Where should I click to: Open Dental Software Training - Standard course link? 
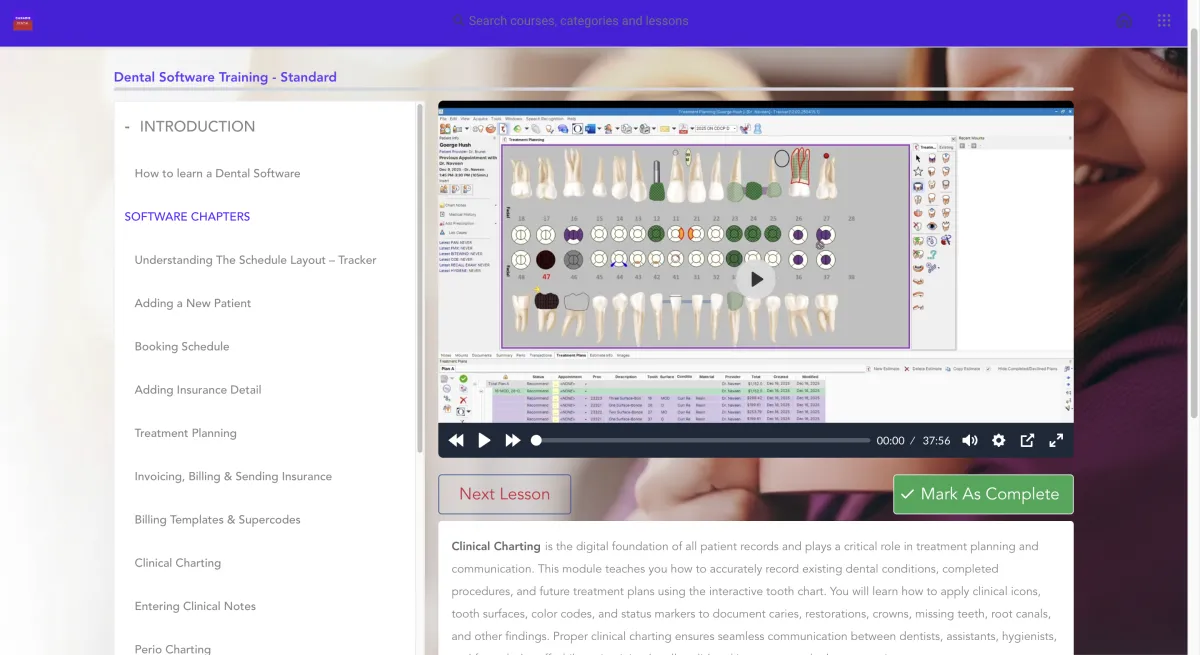click(225, 77)
